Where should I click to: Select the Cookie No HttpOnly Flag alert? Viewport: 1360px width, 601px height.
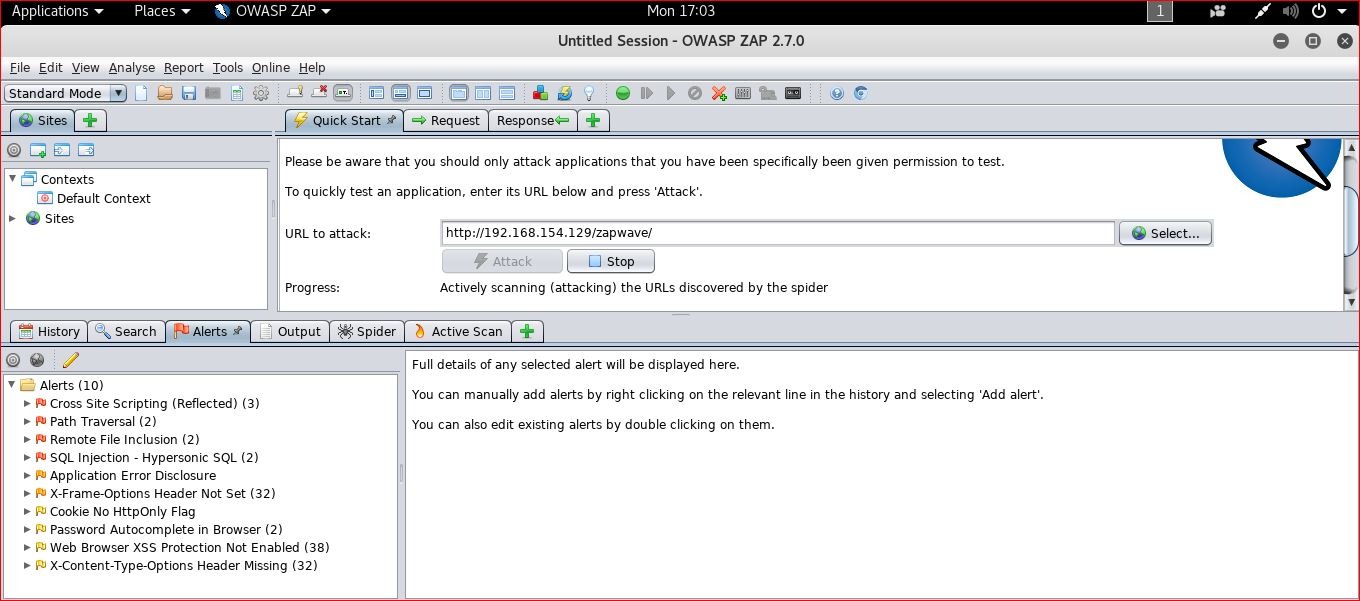[123, 512]
